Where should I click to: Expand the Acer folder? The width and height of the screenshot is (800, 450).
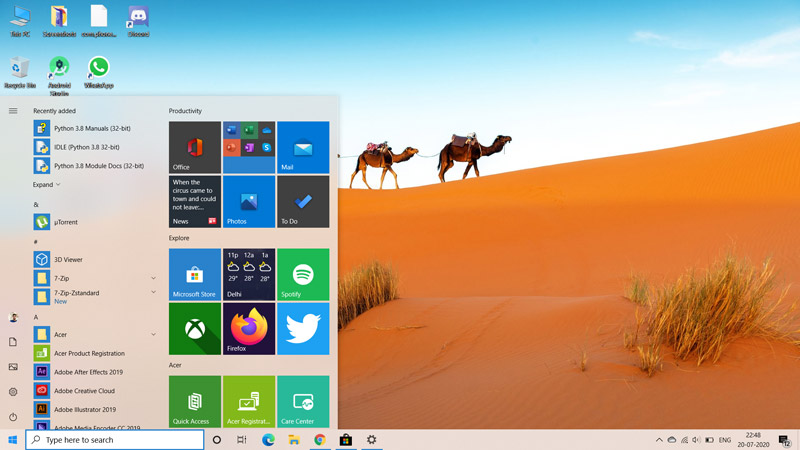154,334
